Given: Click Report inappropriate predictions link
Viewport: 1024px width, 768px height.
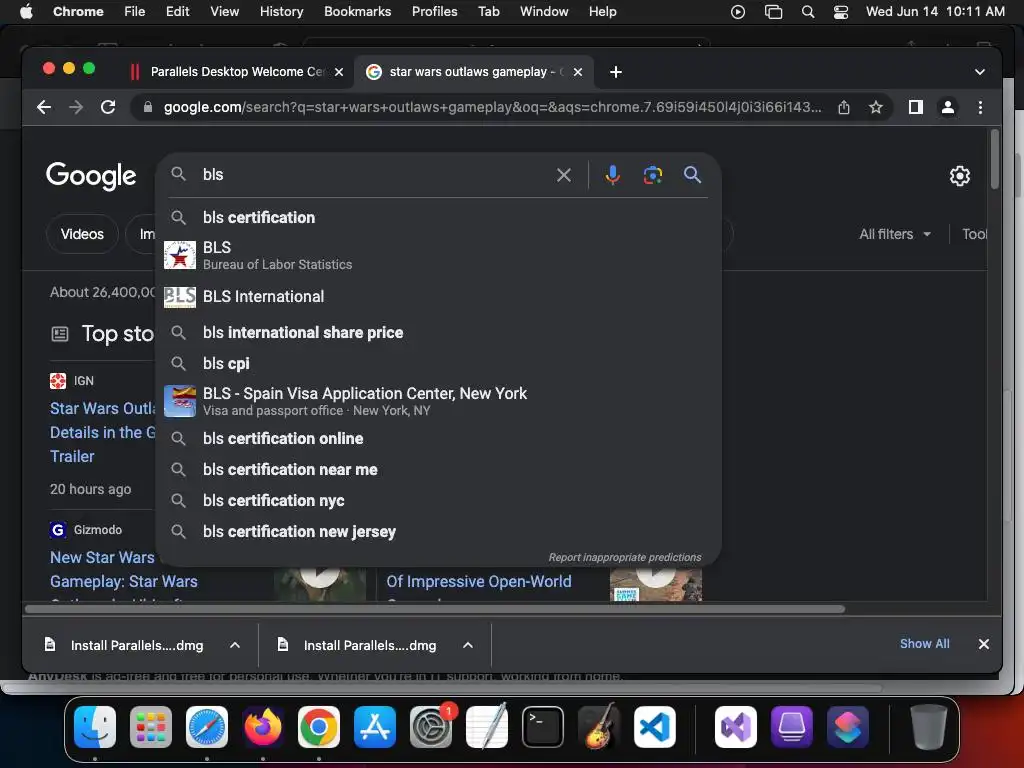Looking at the screenshot, I should coord(624,557).
